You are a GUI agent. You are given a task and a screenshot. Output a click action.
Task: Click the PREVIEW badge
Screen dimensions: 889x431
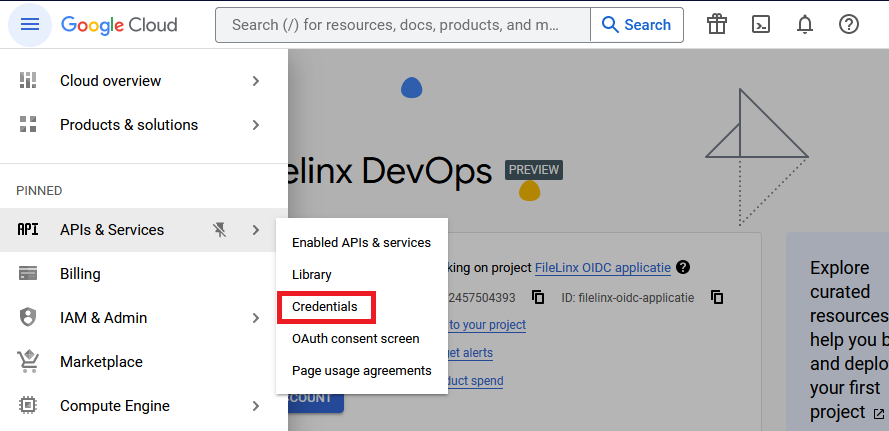[534, 170]
